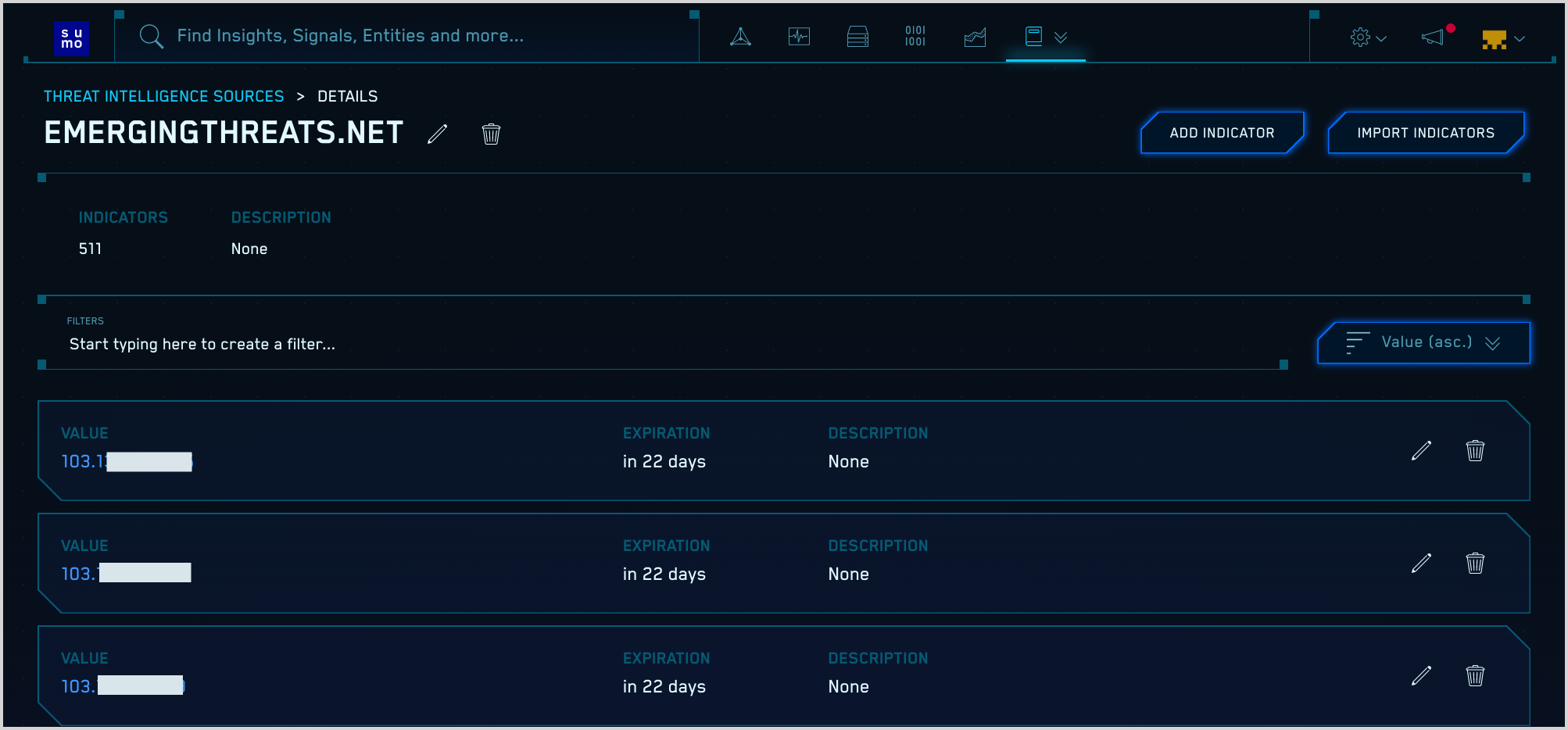This screenshot has width=1568, height=730.
Task: Click the ADD INDICATOR button
Action: pos(1222,133)
